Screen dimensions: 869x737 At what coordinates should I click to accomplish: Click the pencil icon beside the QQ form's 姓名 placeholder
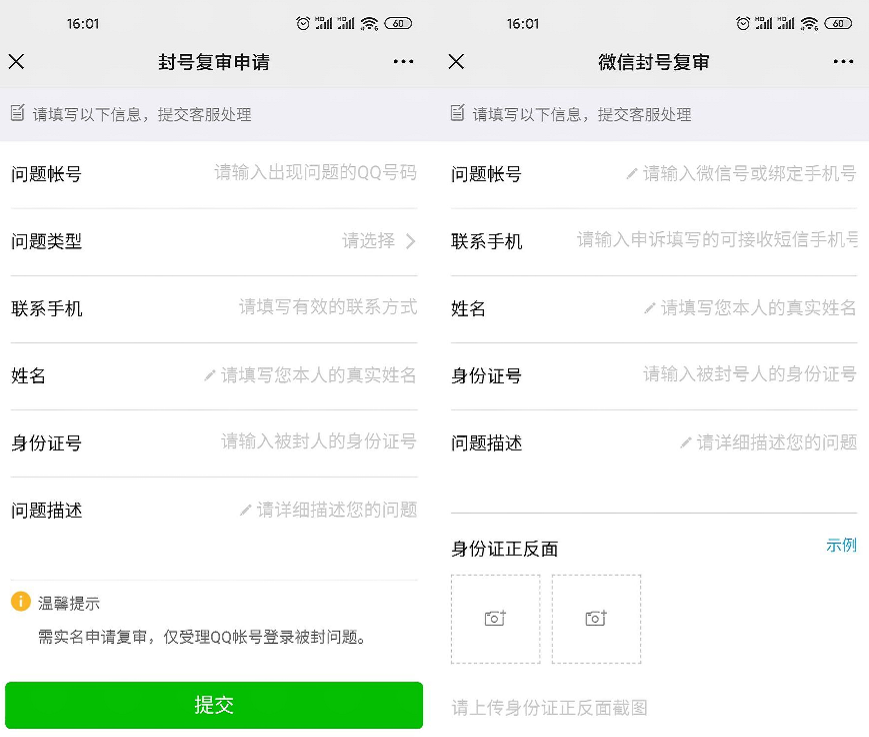[x=209, y=376]
